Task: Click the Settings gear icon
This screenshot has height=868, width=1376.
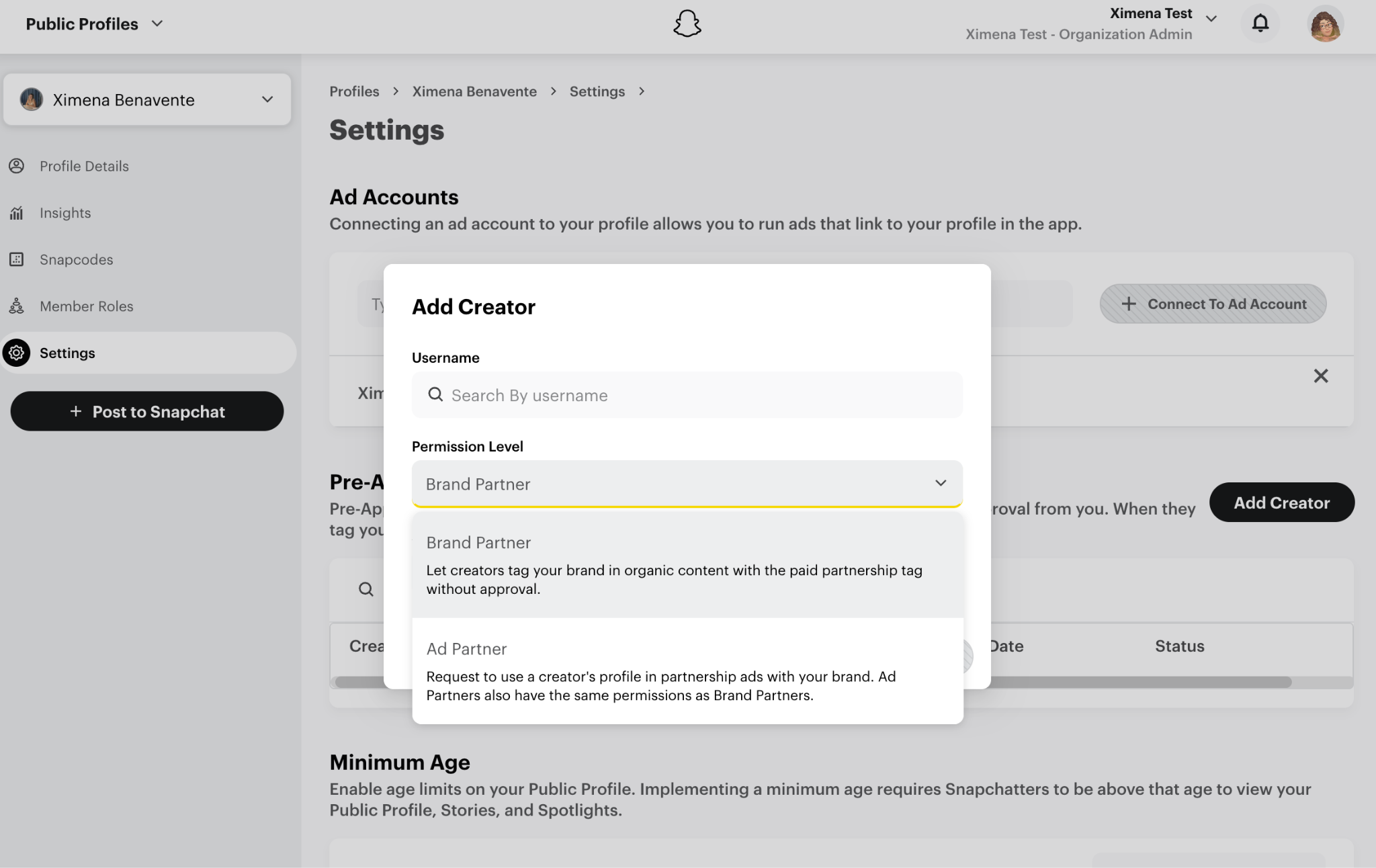Action: [17, 353]
